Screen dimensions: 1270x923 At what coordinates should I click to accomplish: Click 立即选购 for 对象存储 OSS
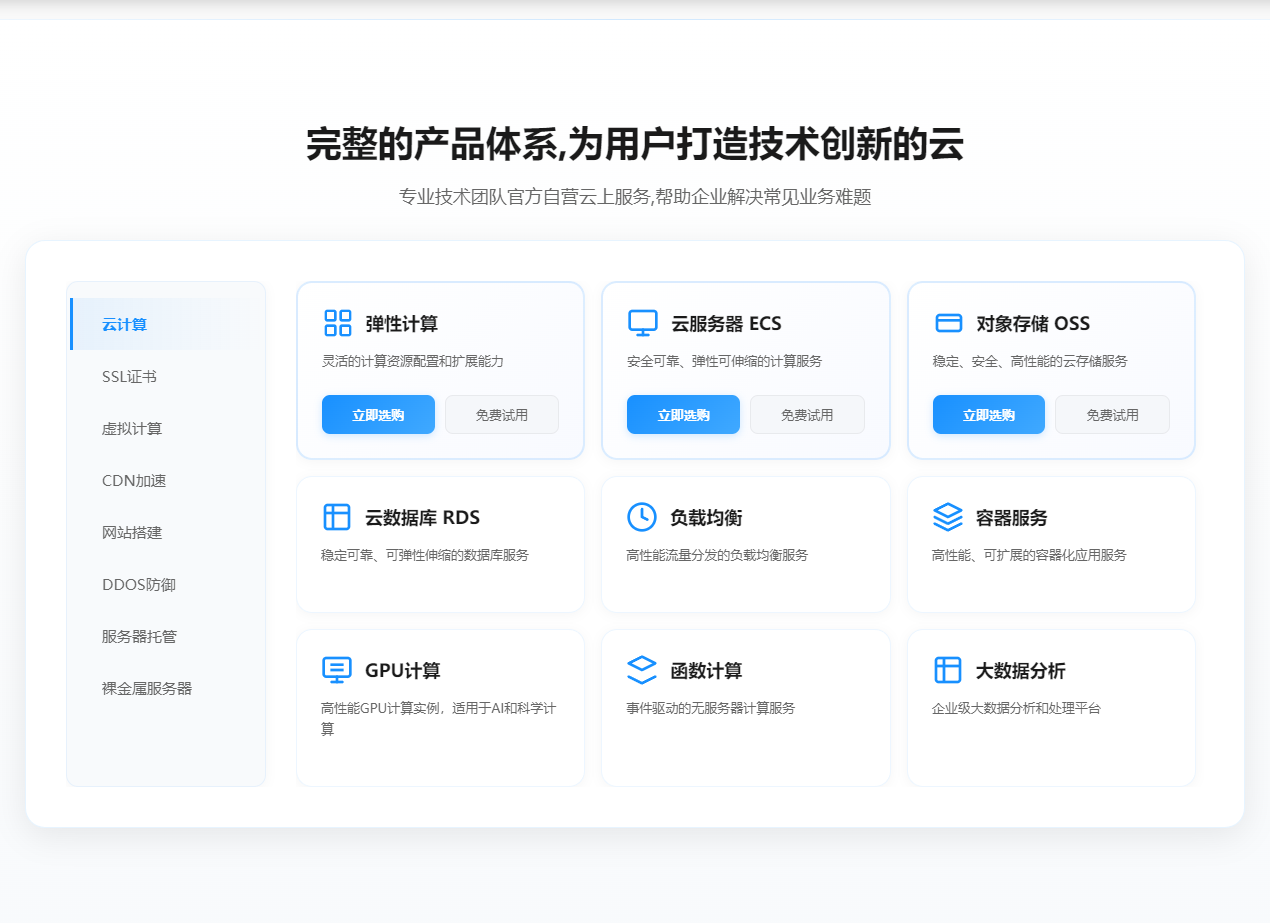pyautogui.click(x=988, y=414)
